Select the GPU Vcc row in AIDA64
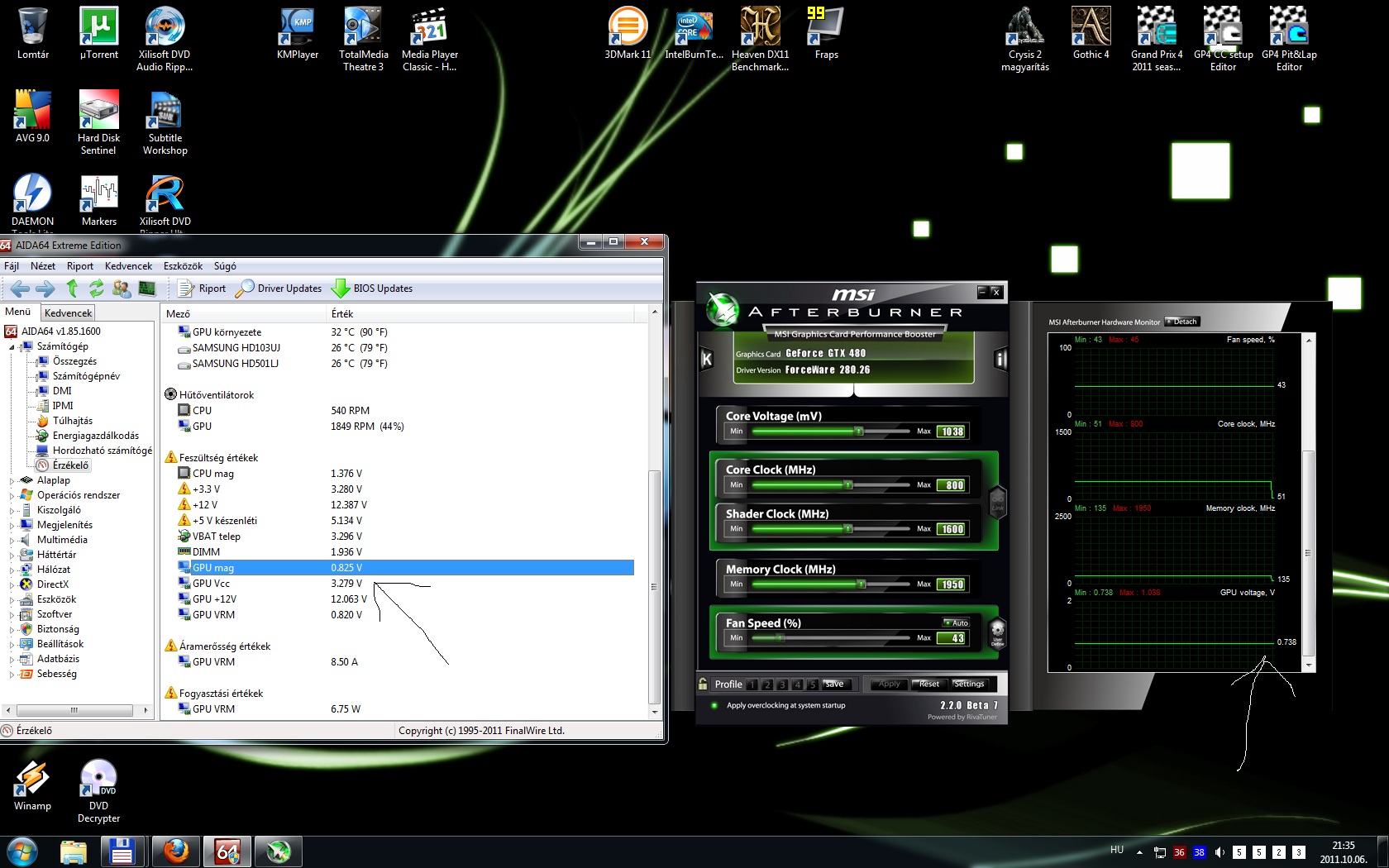 405,584
